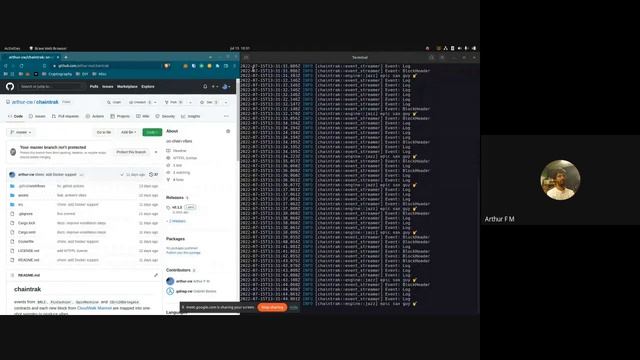640x360 pixels.
Task: Open the Unwatch notifications dropdown
Action: coord(142,102)
